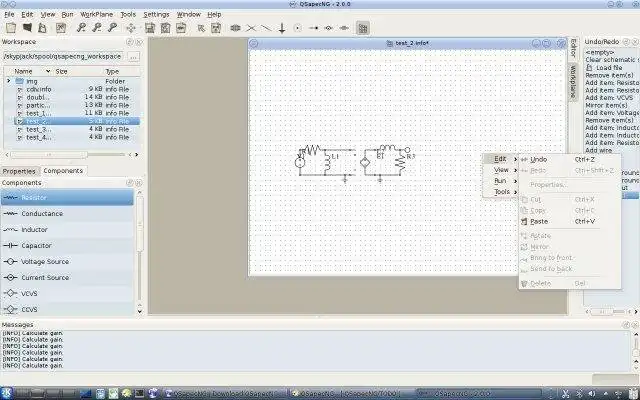This screenshot has width=640, height=400.
Task: Click the workspace browse button
Action: [x=133, y=56]
